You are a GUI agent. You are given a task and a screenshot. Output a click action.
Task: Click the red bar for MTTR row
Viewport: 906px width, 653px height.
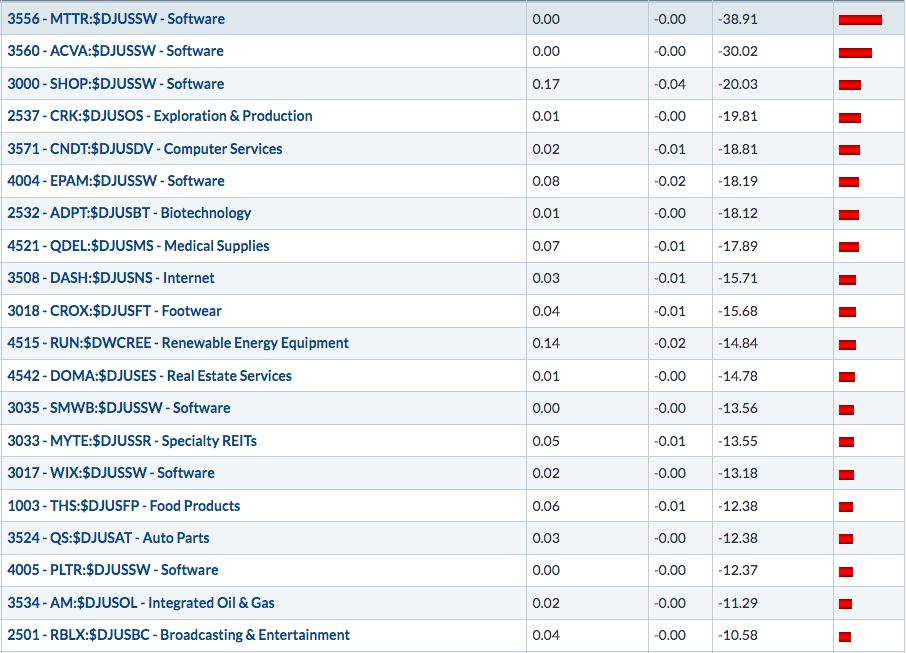pos(860,20)
